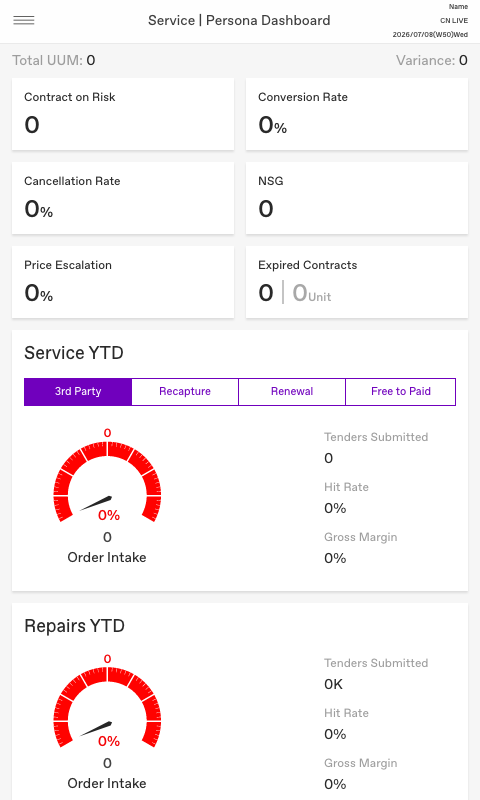This screenshot has width=480, height=800.
Task: Open the Cancellation Rate card
Action: point(123,198)
